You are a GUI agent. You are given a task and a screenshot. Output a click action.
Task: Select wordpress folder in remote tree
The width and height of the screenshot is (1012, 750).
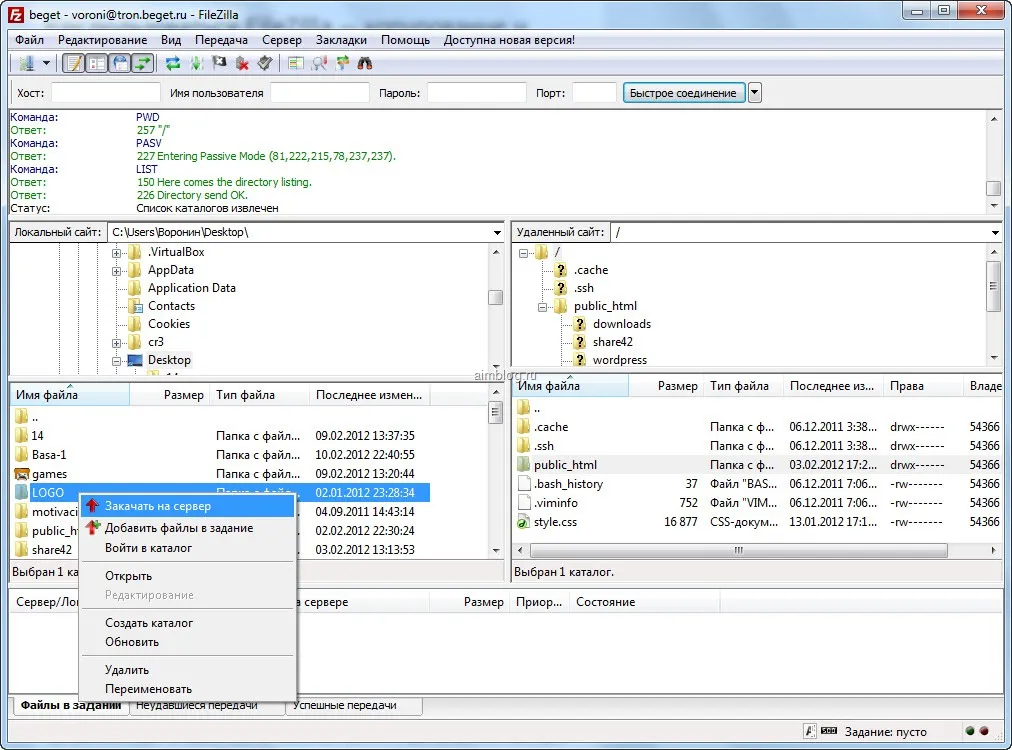tap(620, 360)
